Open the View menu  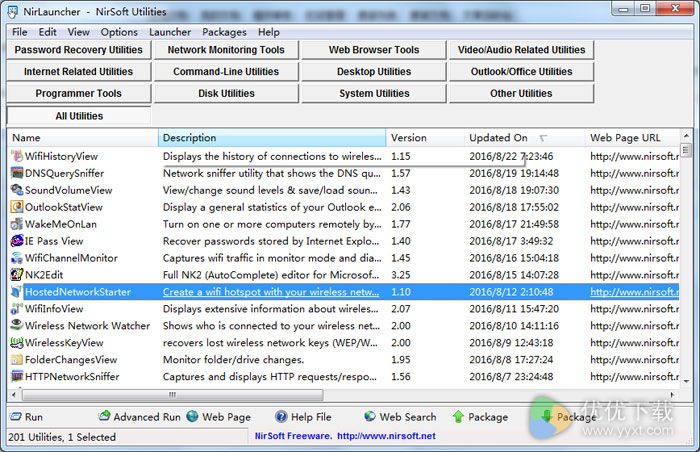[x=79, y=32]
